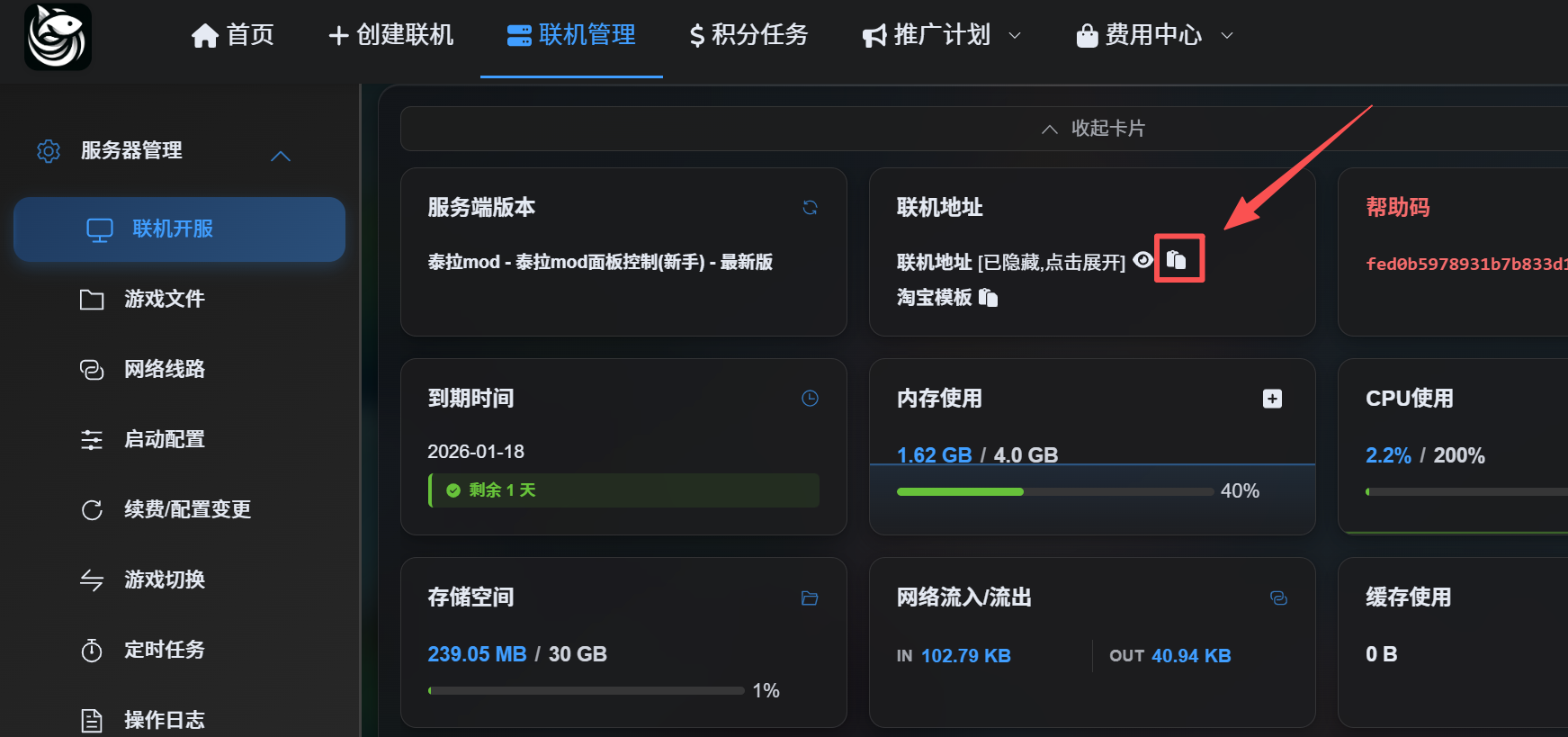Go to the 首页 tab
This screenshot has height=737, width=1568.
click(233, 35)
